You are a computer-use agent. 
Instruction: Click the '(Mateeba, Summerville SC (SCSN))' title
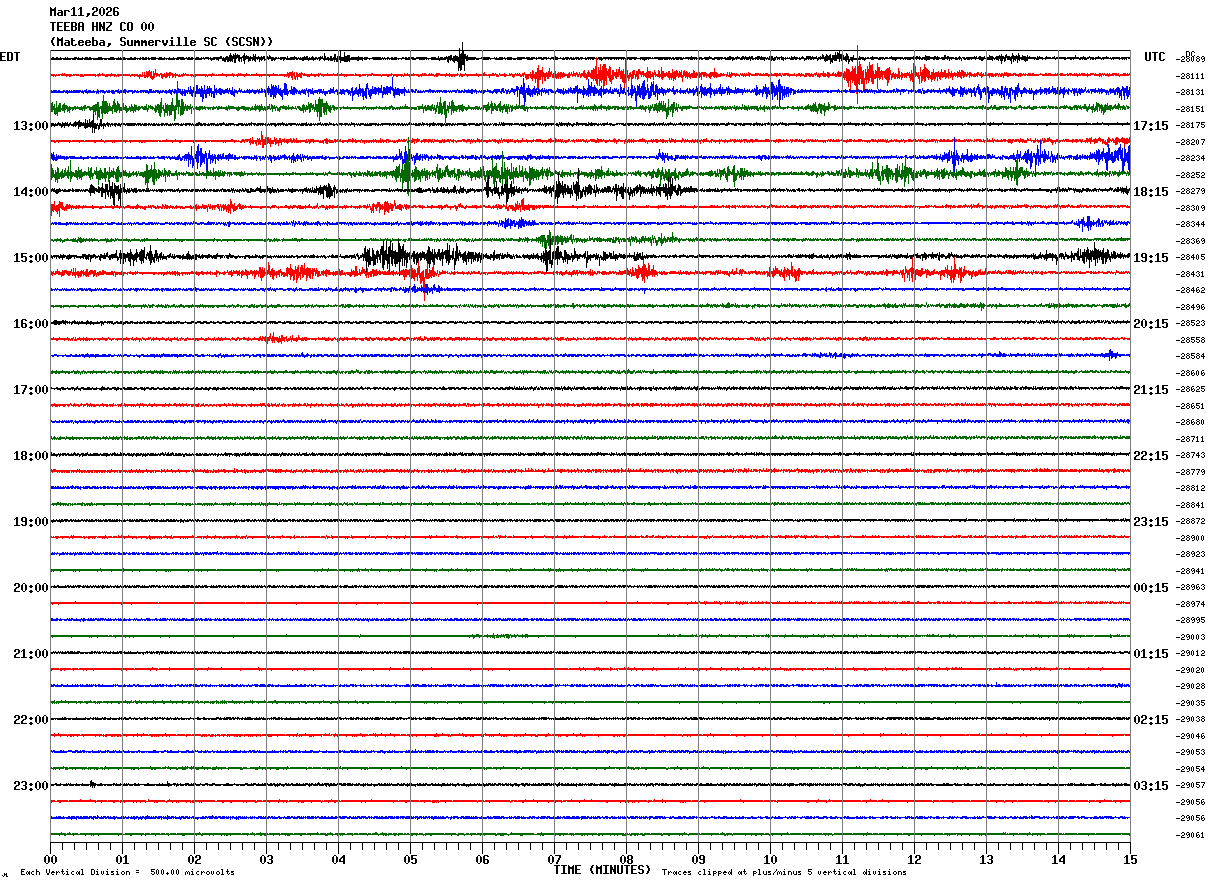161,42
